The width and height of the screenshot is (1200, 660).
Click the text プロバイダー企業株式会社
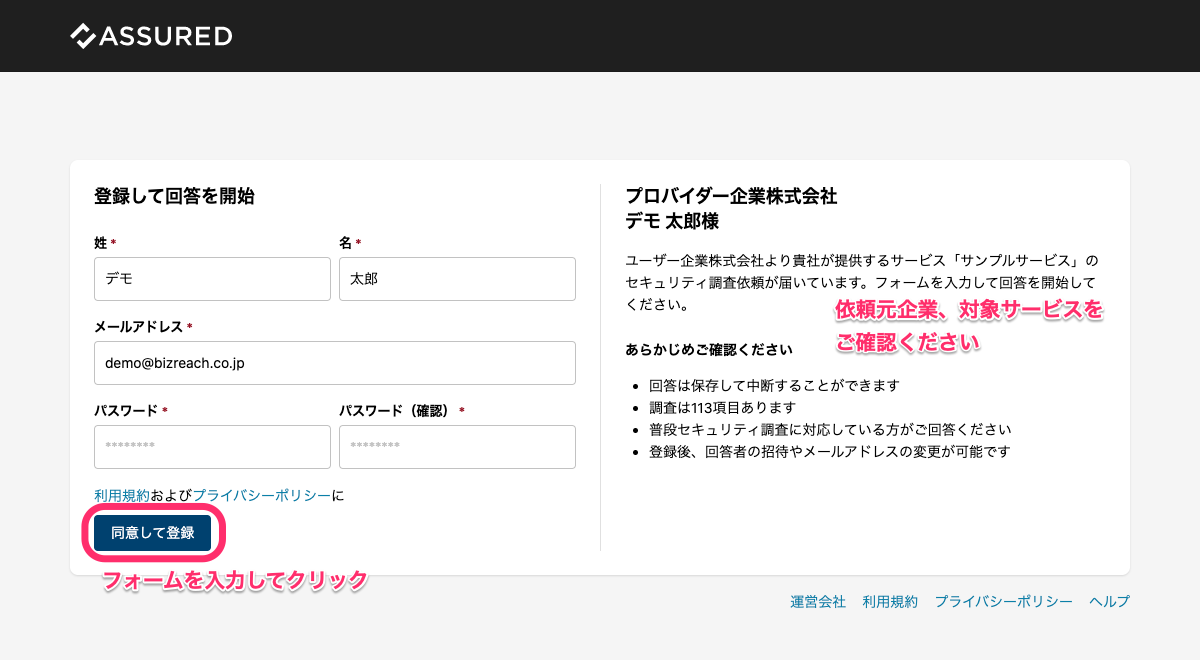[x=731, y=196]
